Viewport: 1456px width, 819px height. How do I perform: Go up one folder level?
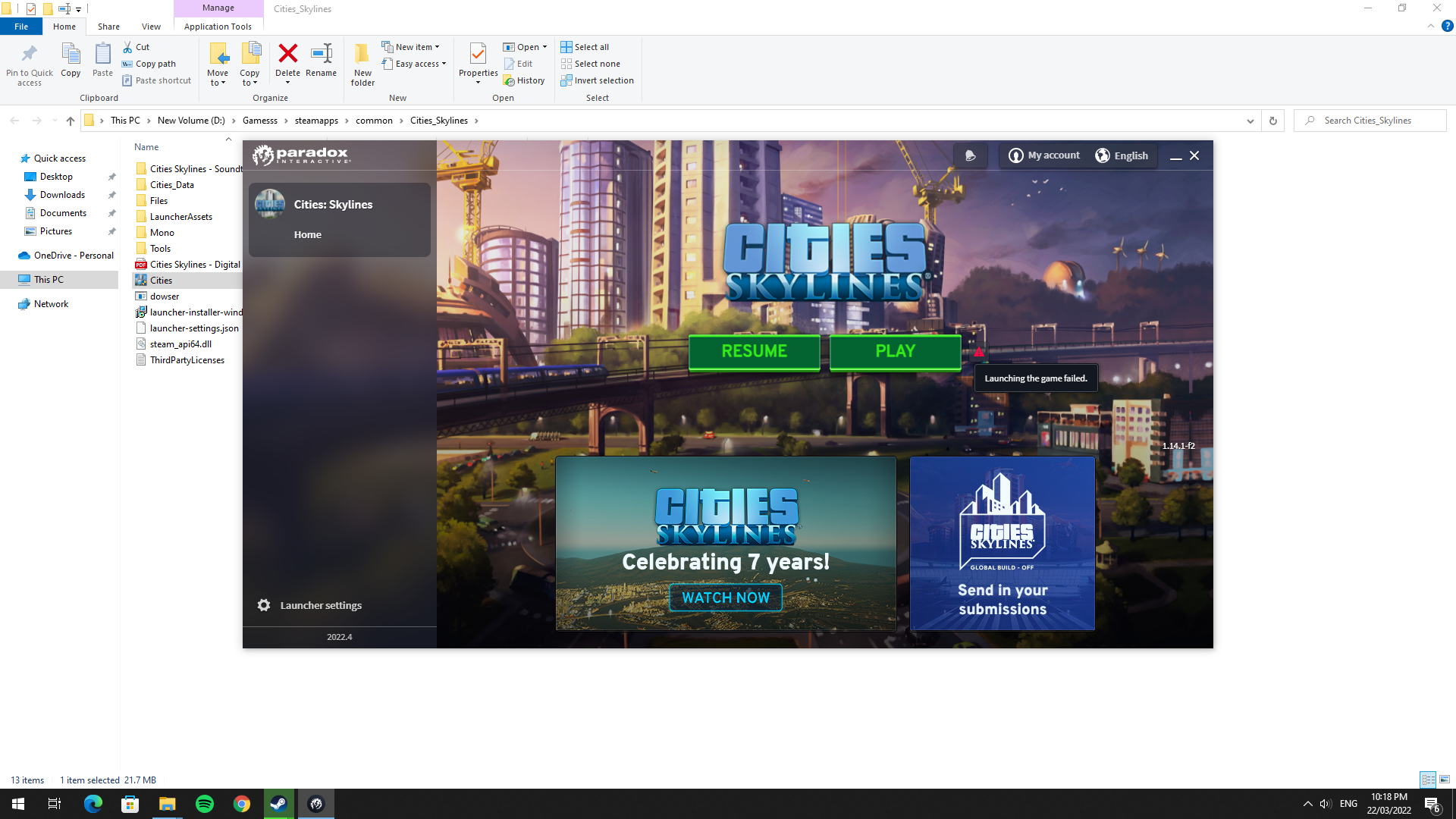70,121
